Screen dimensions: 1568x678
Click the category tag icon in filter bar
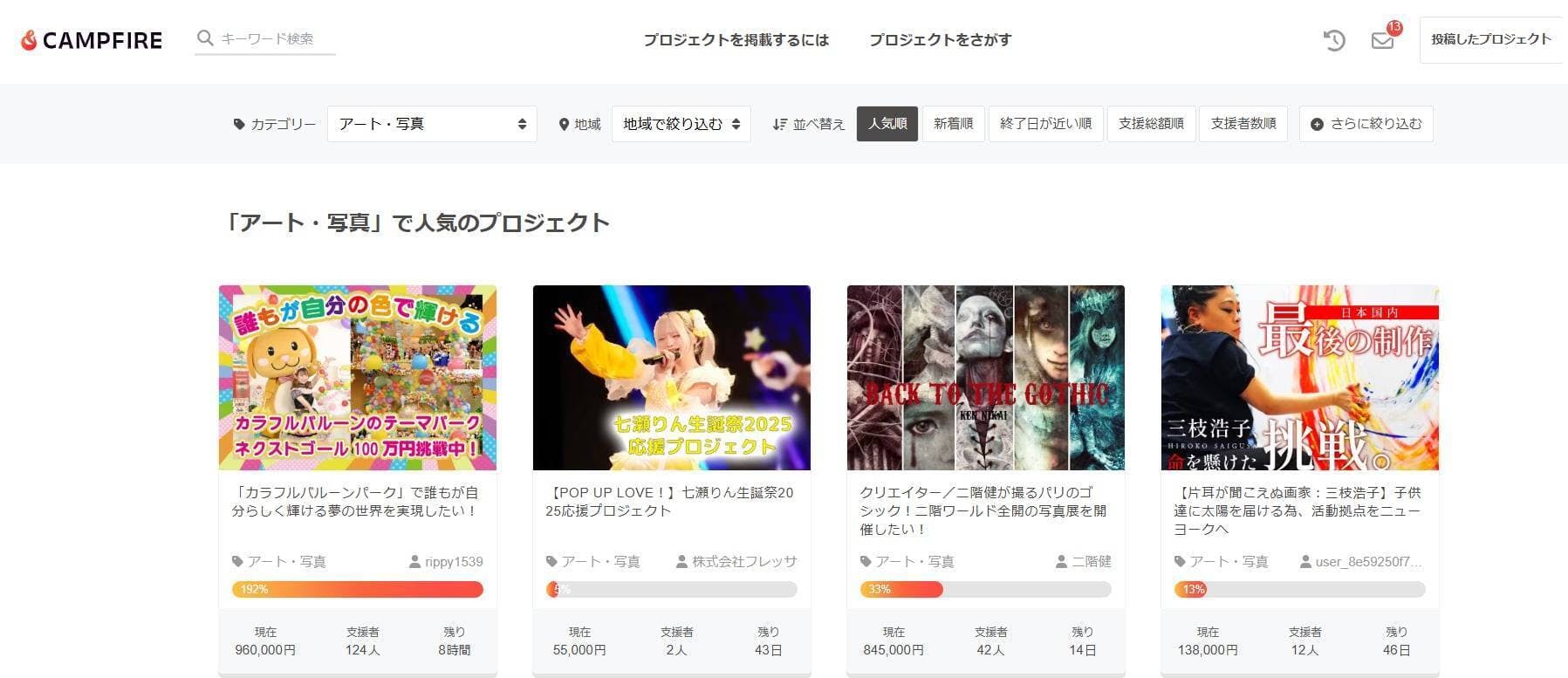[x=239, y=124]
